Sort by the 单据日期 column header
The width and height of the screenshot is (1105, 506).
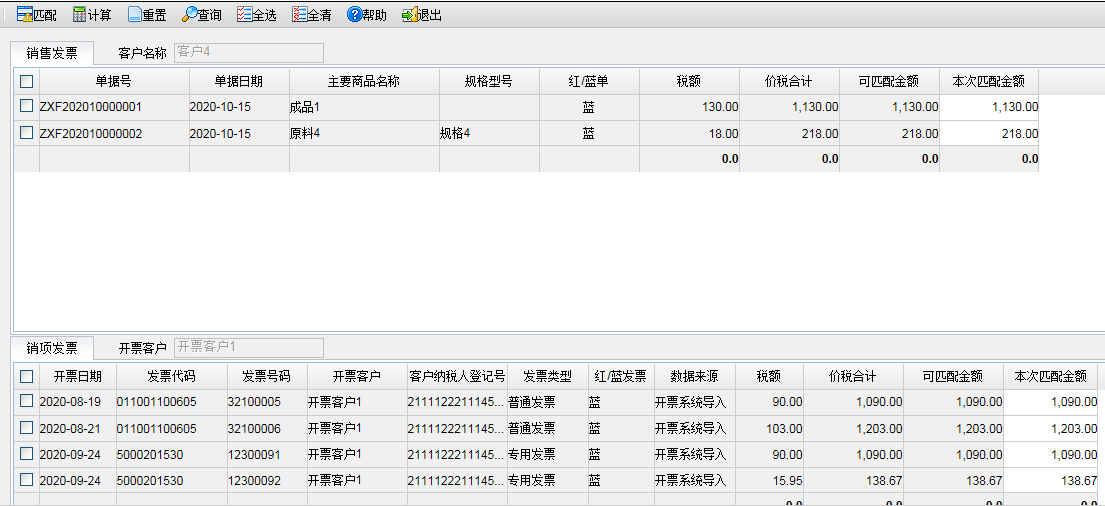coord(239,81)
